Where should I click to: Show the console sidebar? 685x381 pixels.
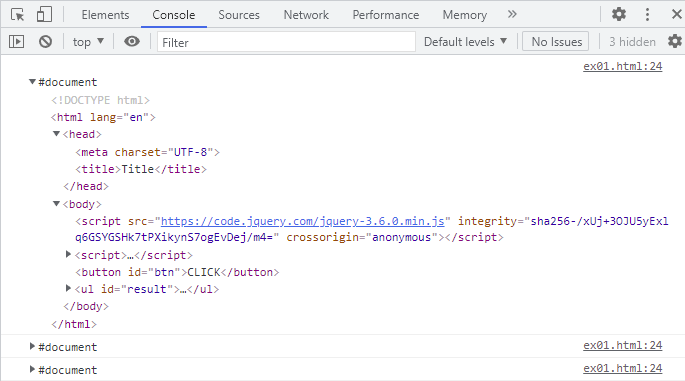coord(17,42)
